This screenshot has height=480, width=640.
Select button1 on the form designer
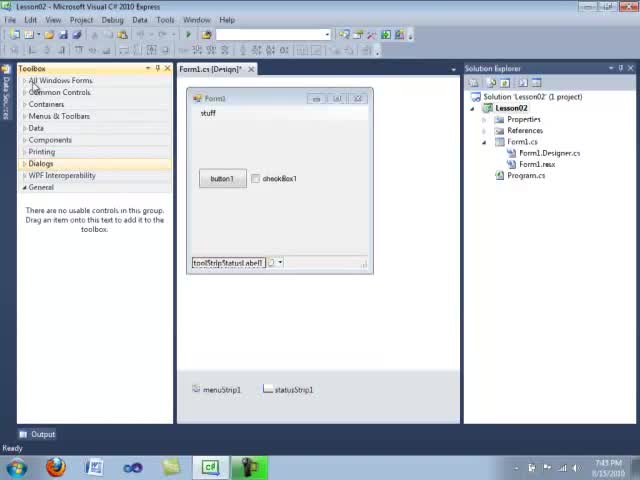[x=223, y=178]
